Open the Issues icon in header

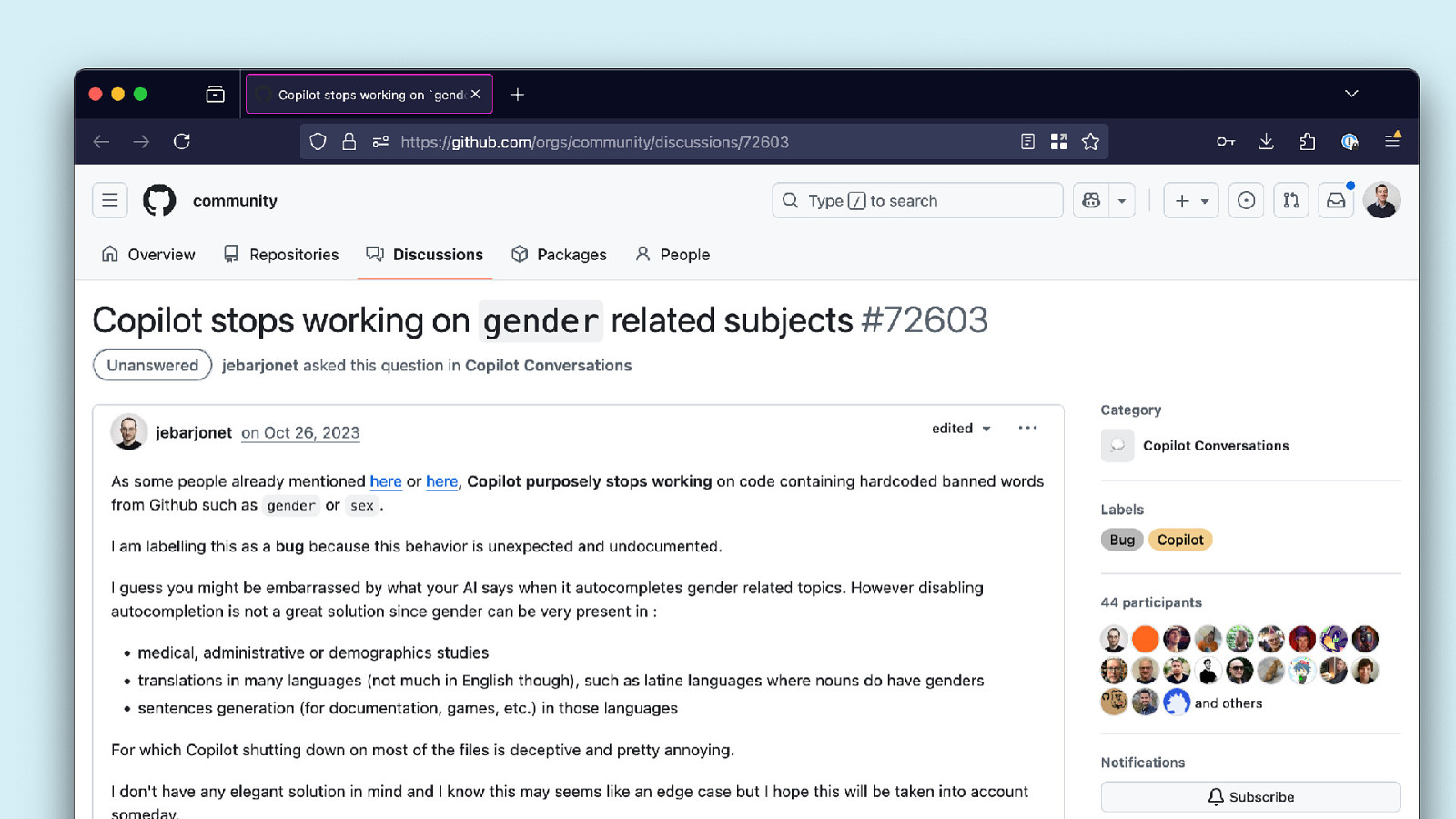(1246, 200)
